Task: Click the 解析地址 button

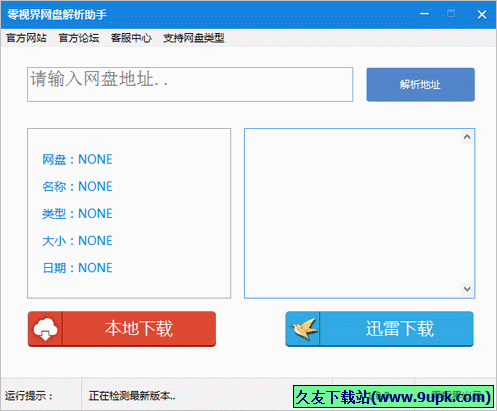Action: (420, 85)
